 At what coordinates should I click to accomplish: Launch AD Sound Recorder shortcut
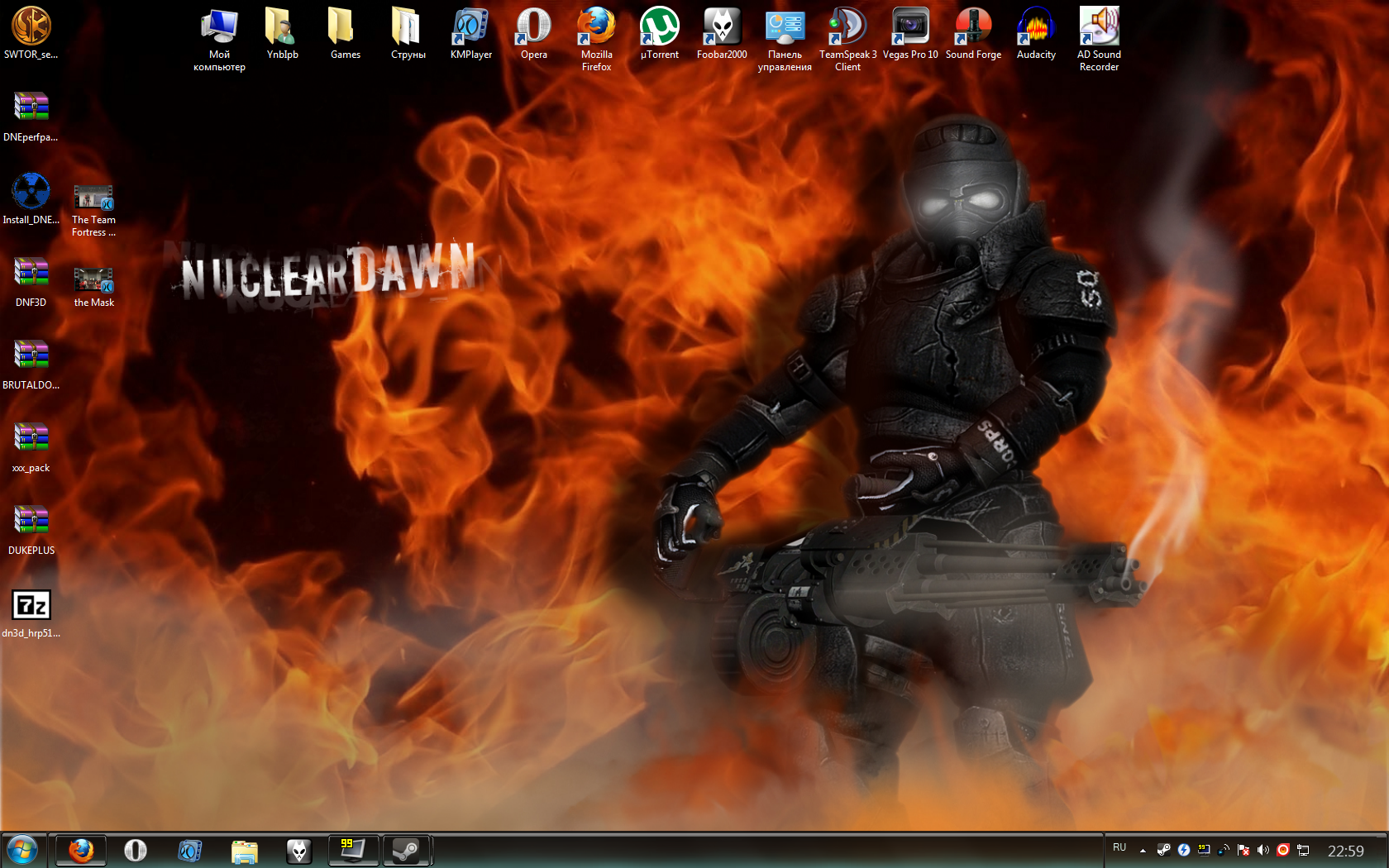pos(1100,39)
